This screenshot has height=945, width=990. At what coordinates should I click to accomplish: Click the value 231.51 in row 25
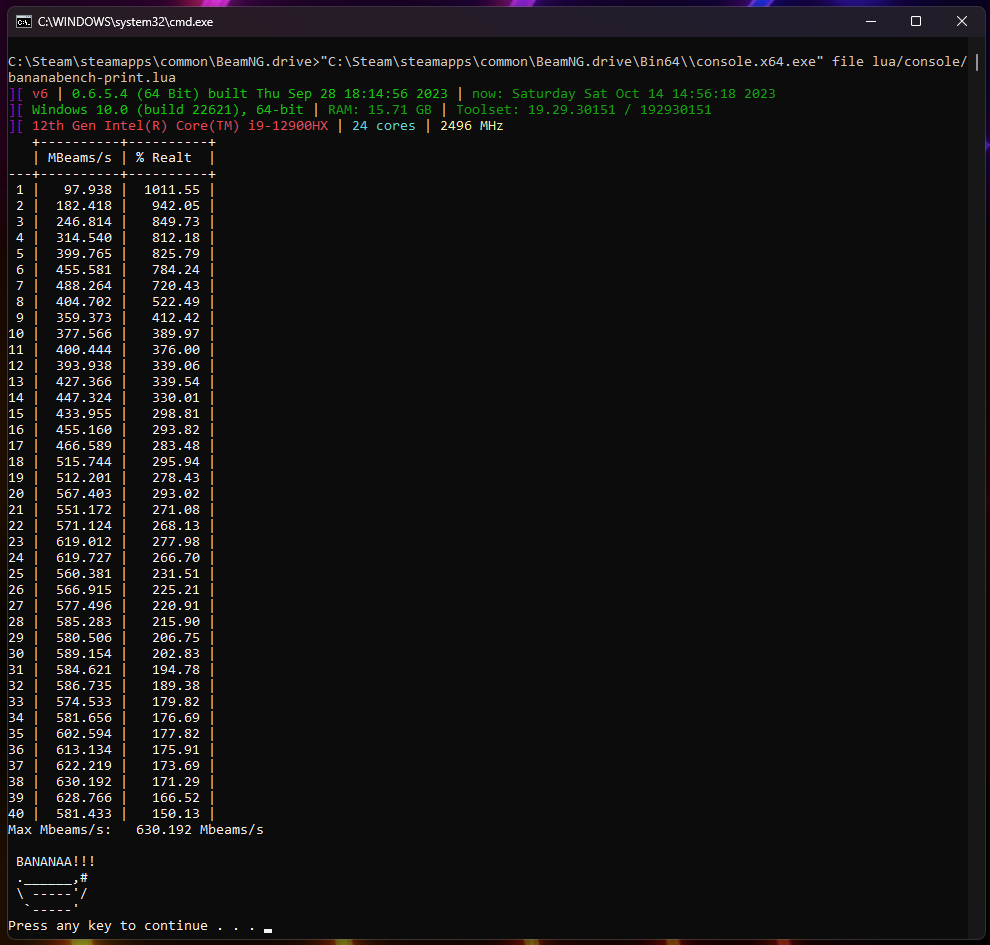click(x=176, y=574)
